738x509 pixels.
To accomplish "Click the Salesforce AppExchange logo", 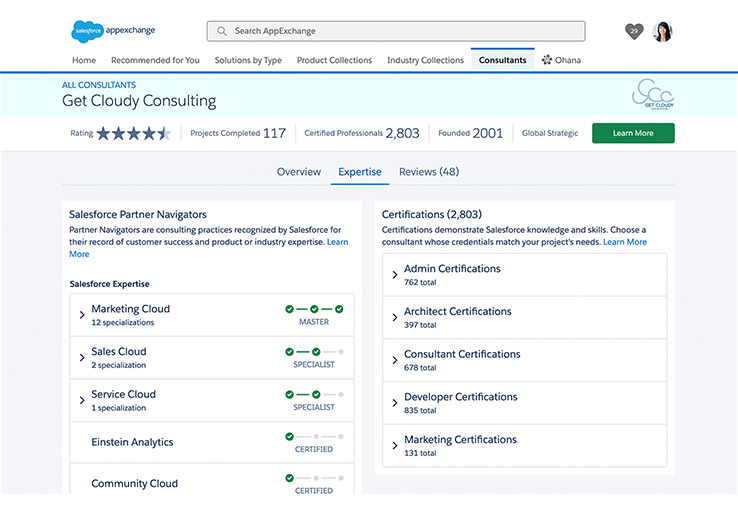I will (x=113, y=31).
